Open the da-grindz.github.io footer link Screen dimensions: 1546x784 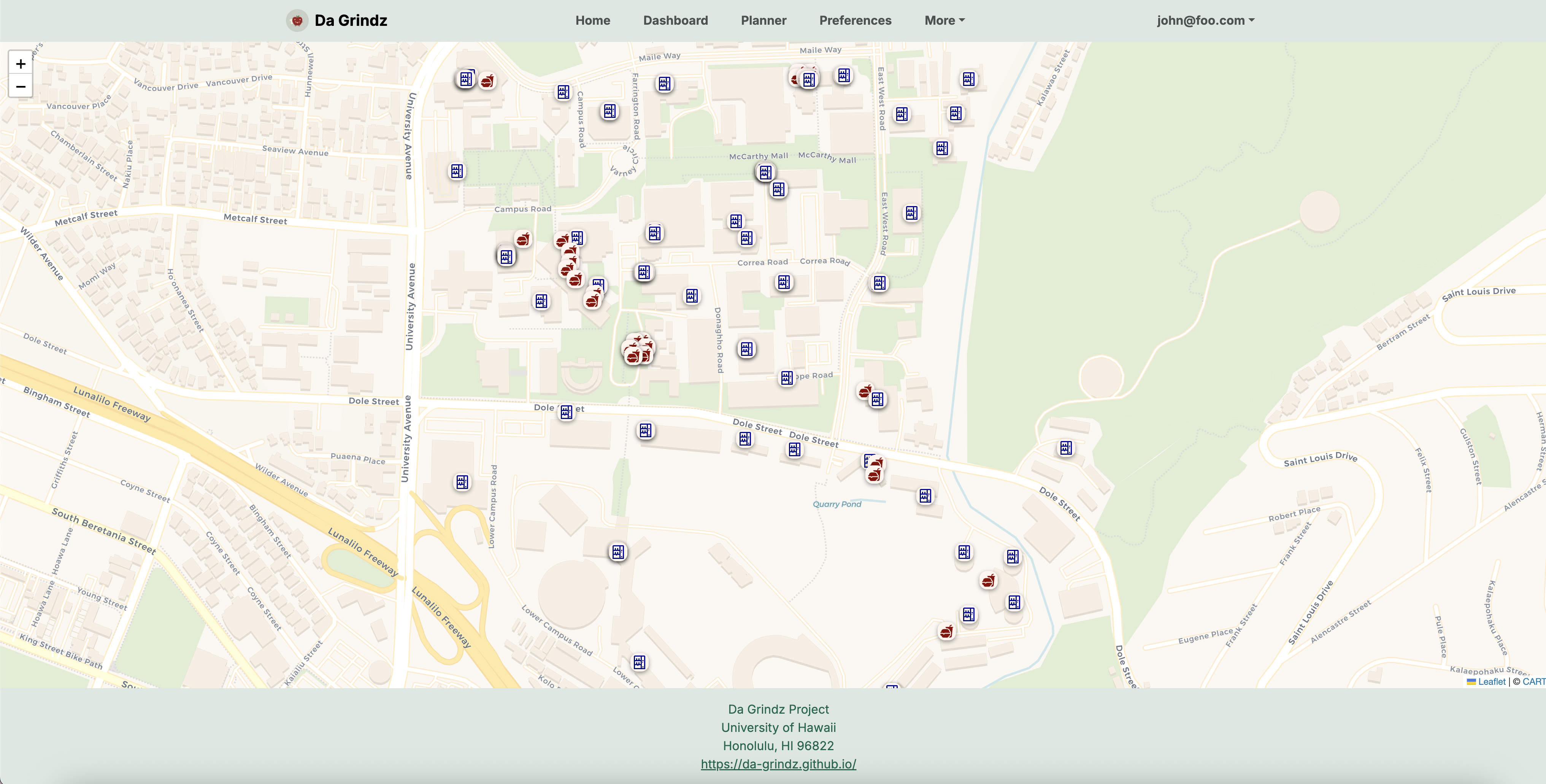tap(778, 763)
